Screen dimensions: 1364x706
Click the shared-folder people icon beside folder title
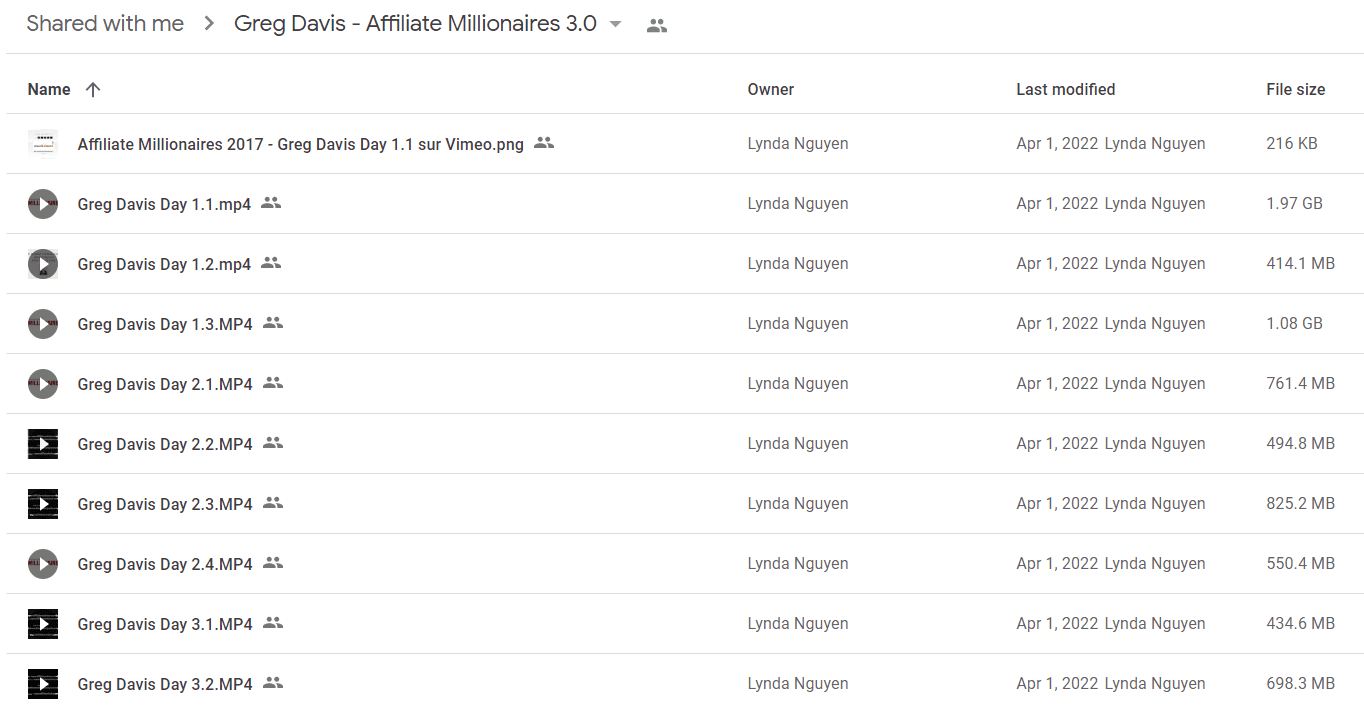point(656,26)
